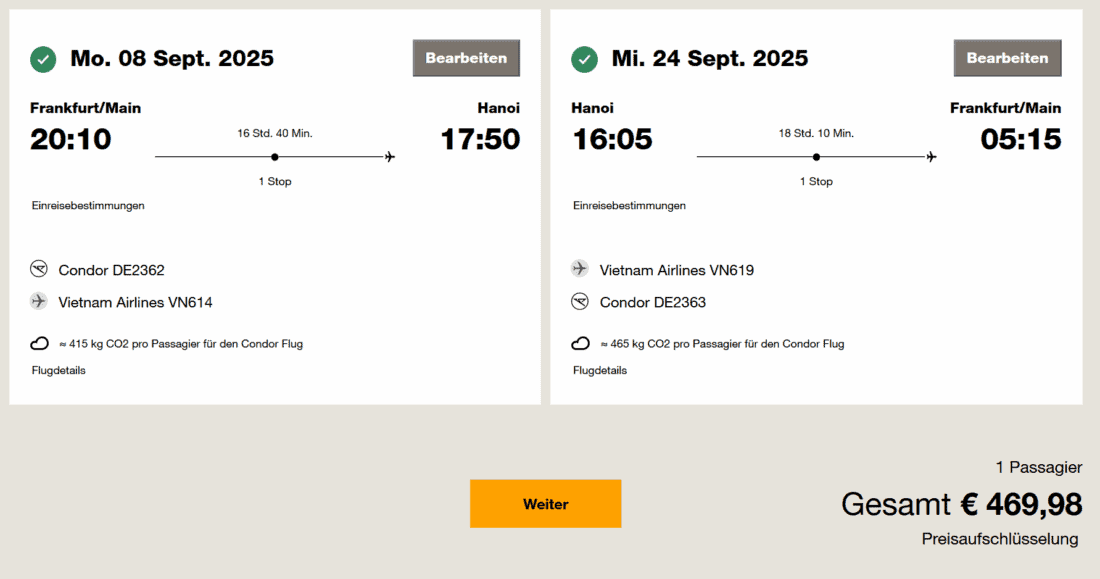1100x579 pixels.
Task: Click the Condor logo icon beside DE2362
Action: pos(39,269)
